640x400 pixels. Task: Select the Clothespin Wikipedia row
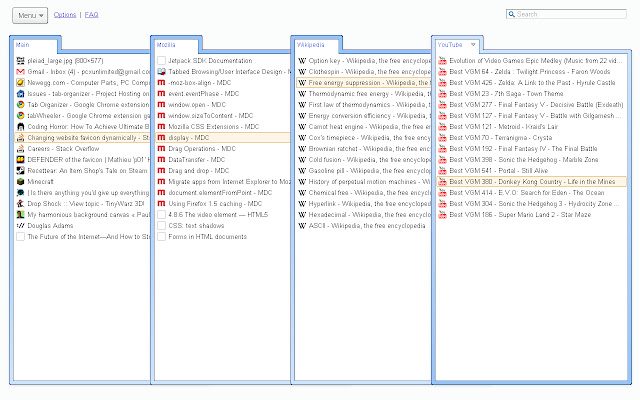coord(363,72)
